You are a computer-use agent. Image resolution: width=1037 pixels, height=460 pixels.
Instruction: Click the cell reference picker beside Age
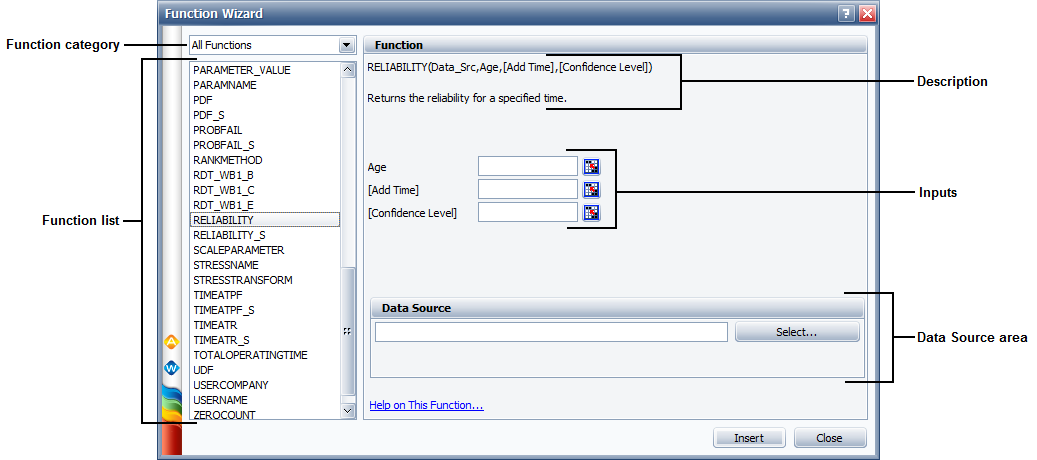tap(591, 167)
